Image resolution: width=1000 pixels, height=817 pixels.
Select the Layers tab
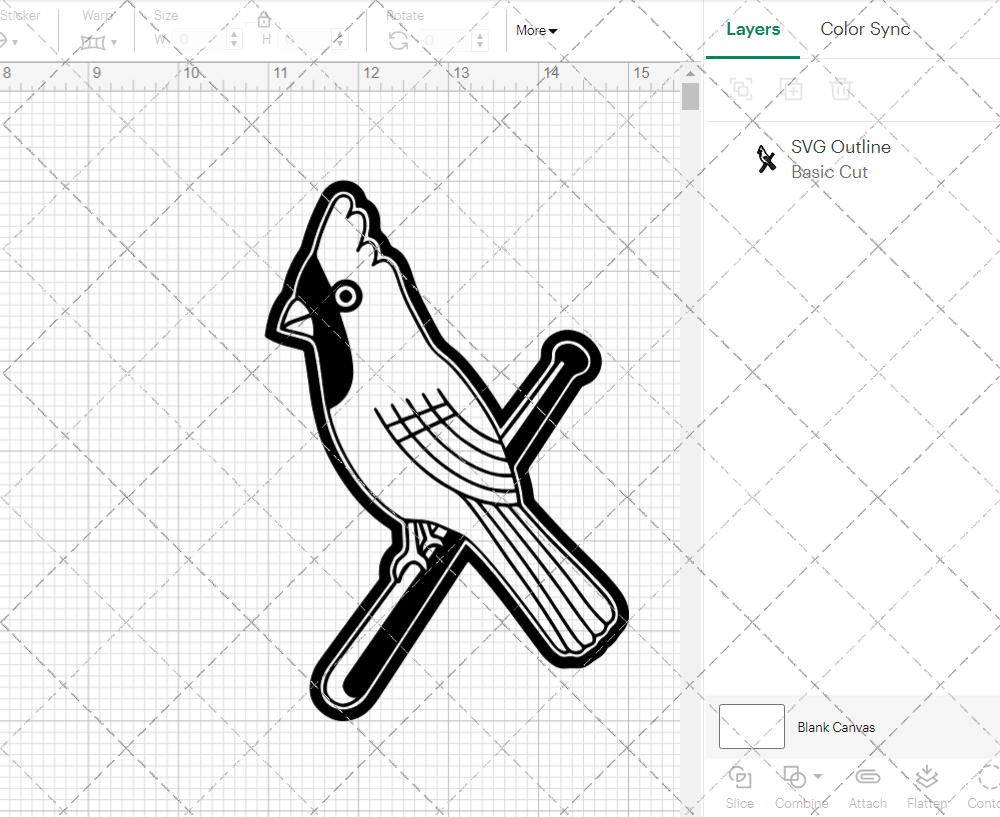click(x=753, y=29)
